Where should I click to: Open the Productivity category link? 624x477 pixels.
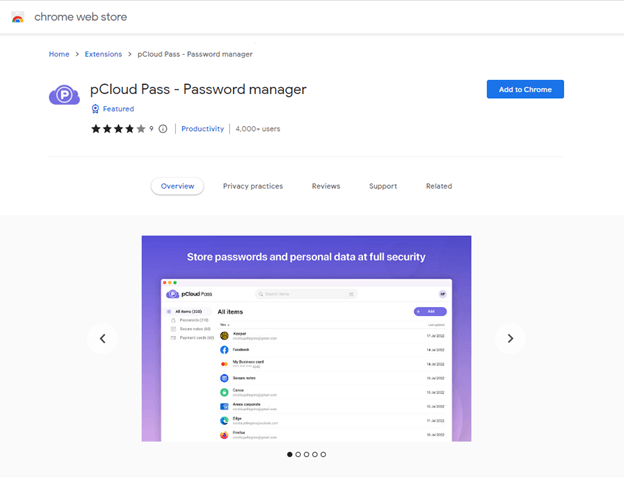click(203, 129)
